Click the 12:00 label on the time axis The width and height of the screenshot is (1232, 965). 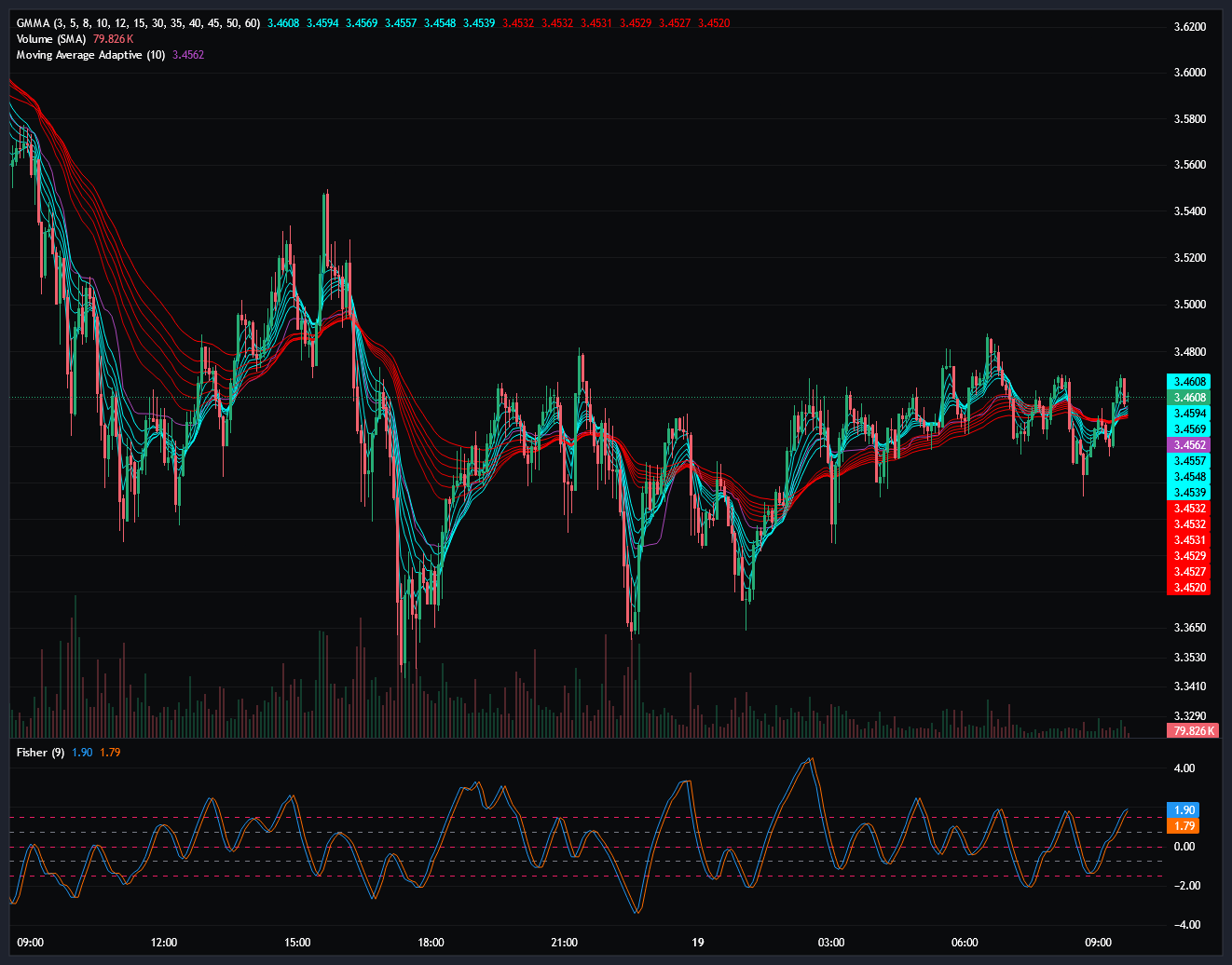point(163,943)
